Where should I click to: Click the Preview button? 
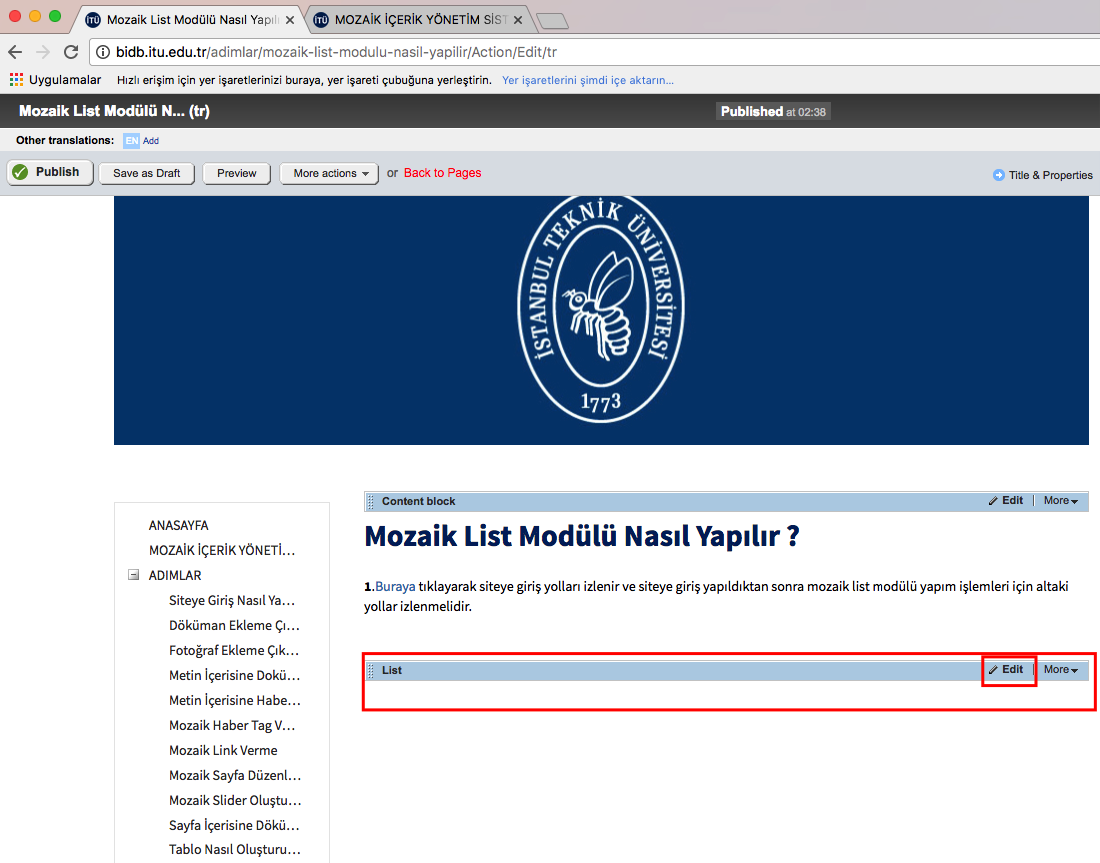pyautogui.click(x=236, y=173)
